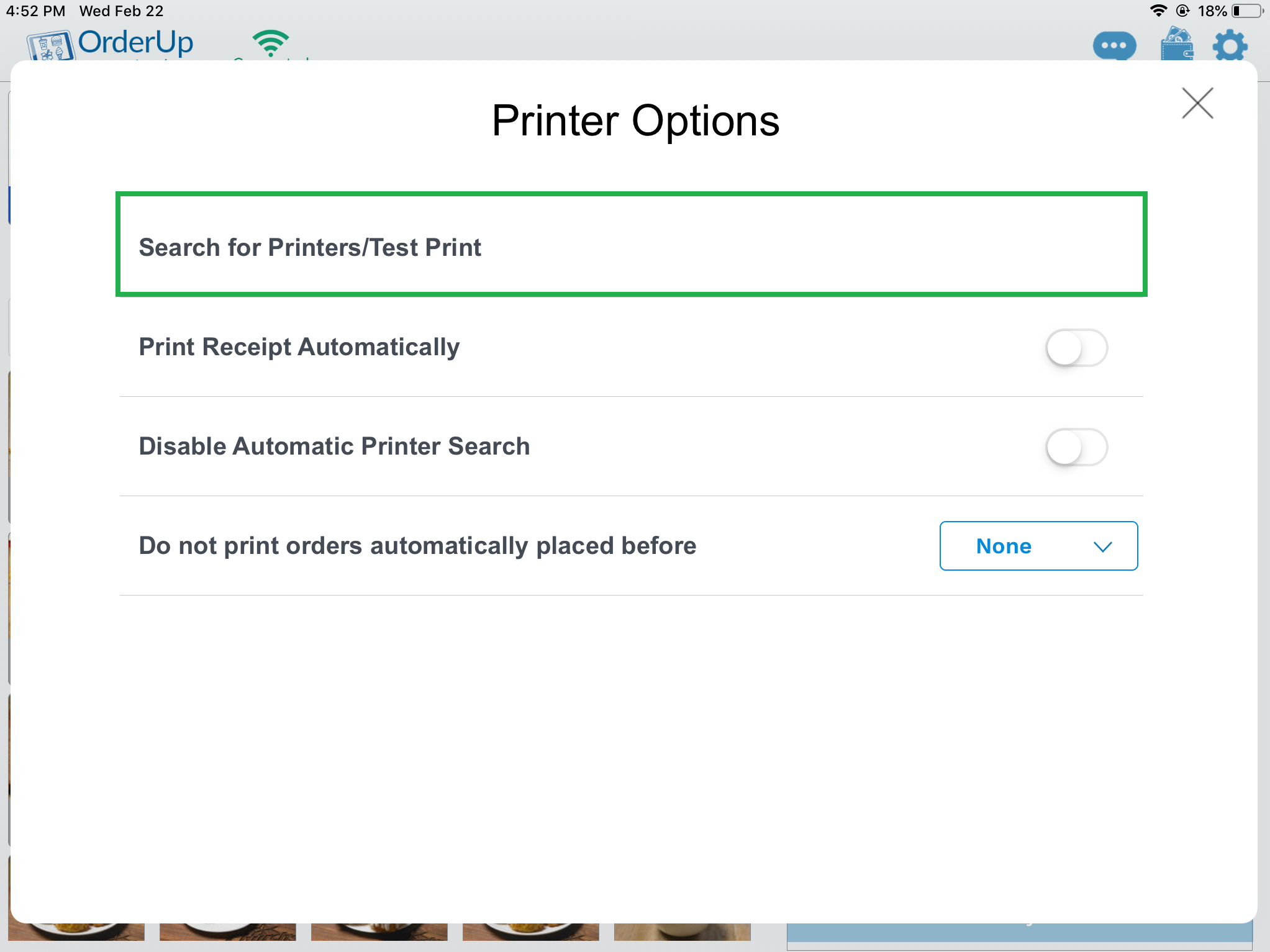Enable Print Receipt Automatically switch
Viewport: 1270px width, 952px height.
(x=1076, y=348)
